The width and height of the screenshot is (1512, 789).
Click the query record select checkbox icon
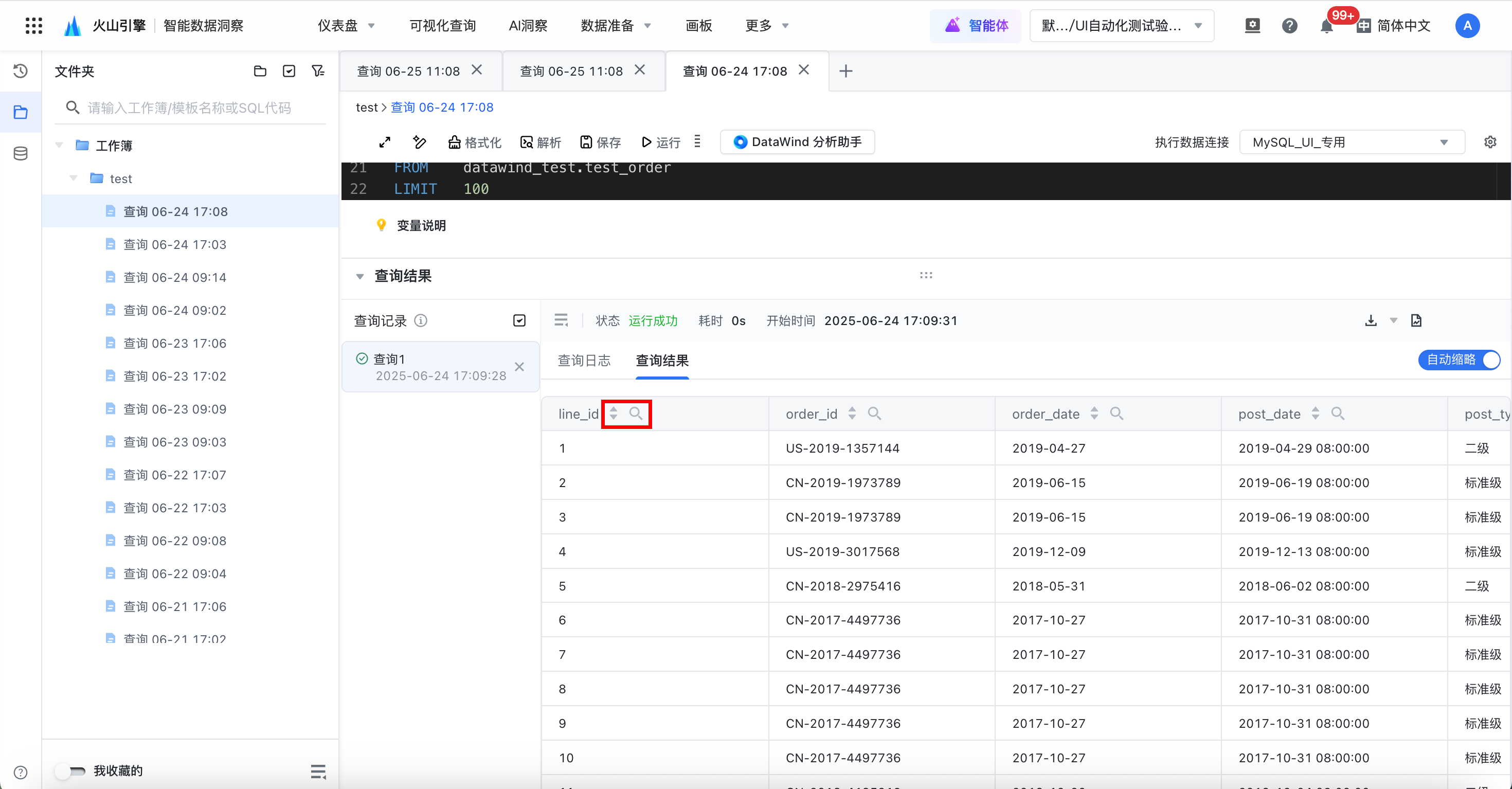pyautogui.click(x=519, y=320)
